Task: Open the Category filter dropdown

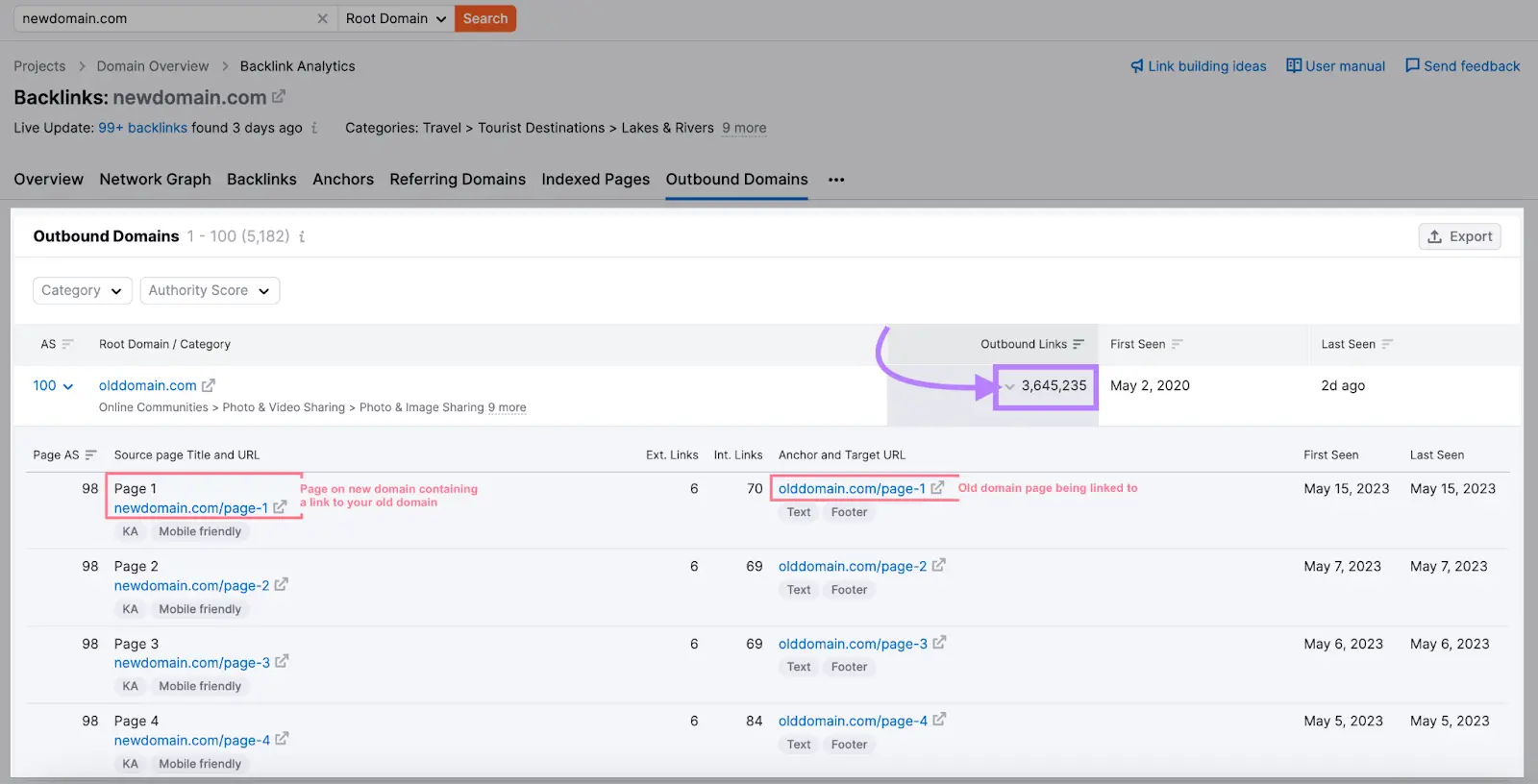Action: click(82, 290)
